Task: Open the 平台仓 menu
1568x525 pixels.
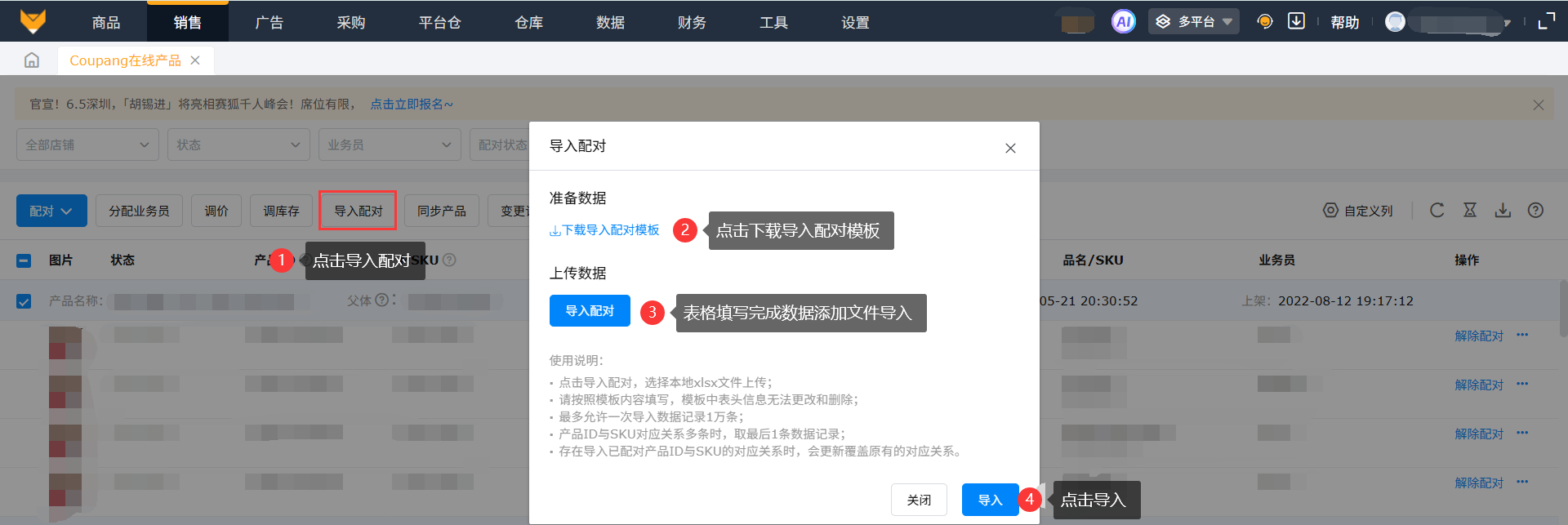Action: (x=440, y=22)
